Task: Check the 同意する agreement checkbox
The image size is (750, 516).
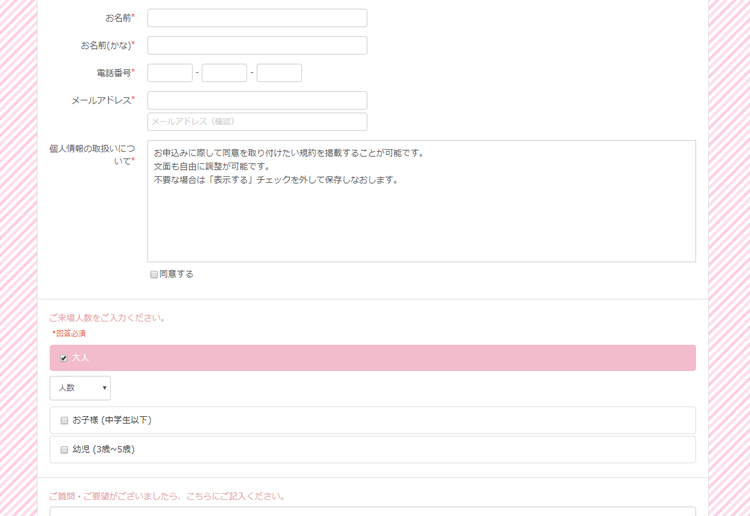Action: pos(154,274)
